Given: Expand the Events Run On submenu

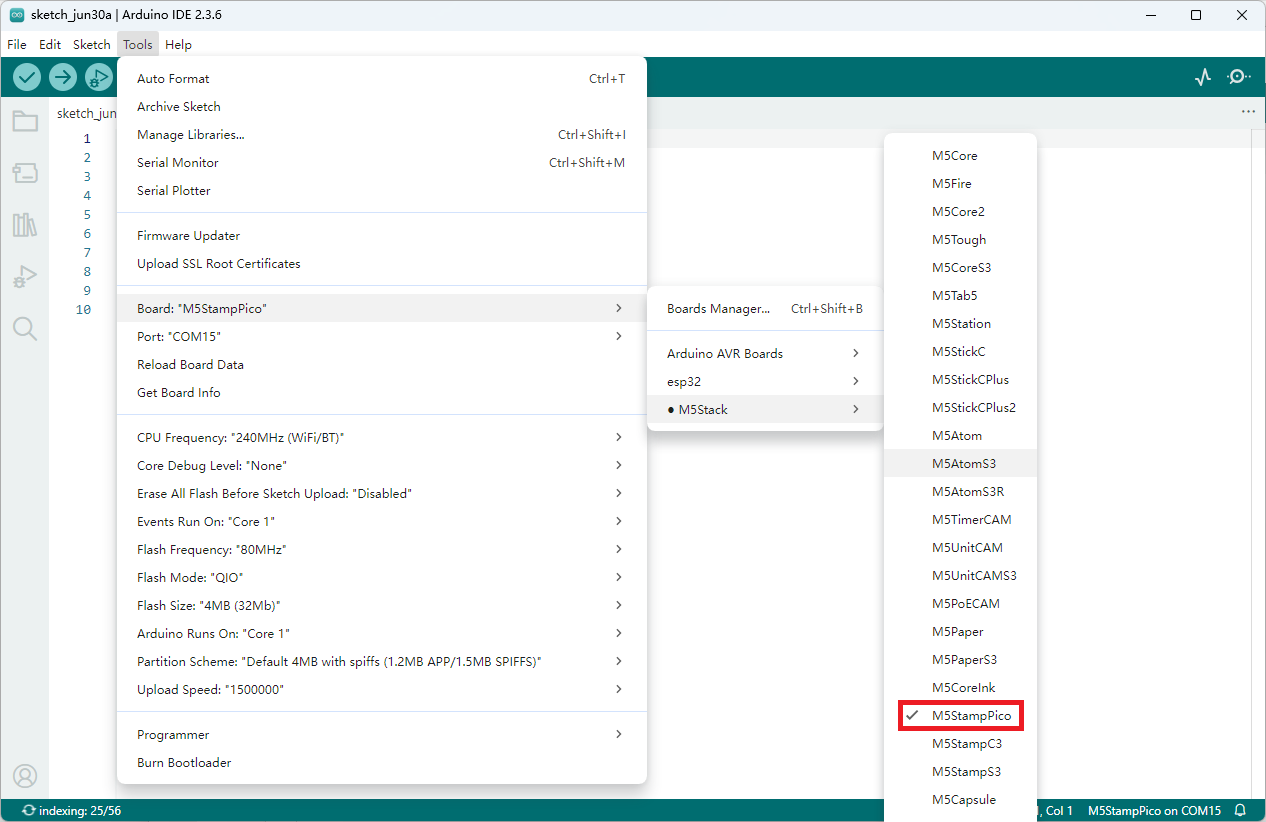Looking at the screenshot, I should pos(382,521).
